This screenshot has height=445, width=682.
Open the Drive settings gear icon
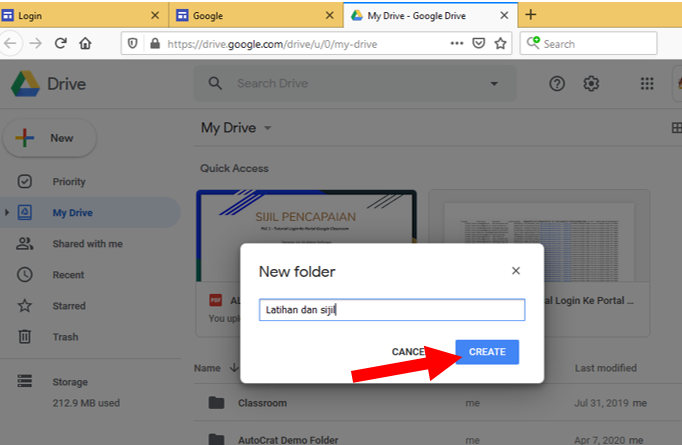coord(591,83)
